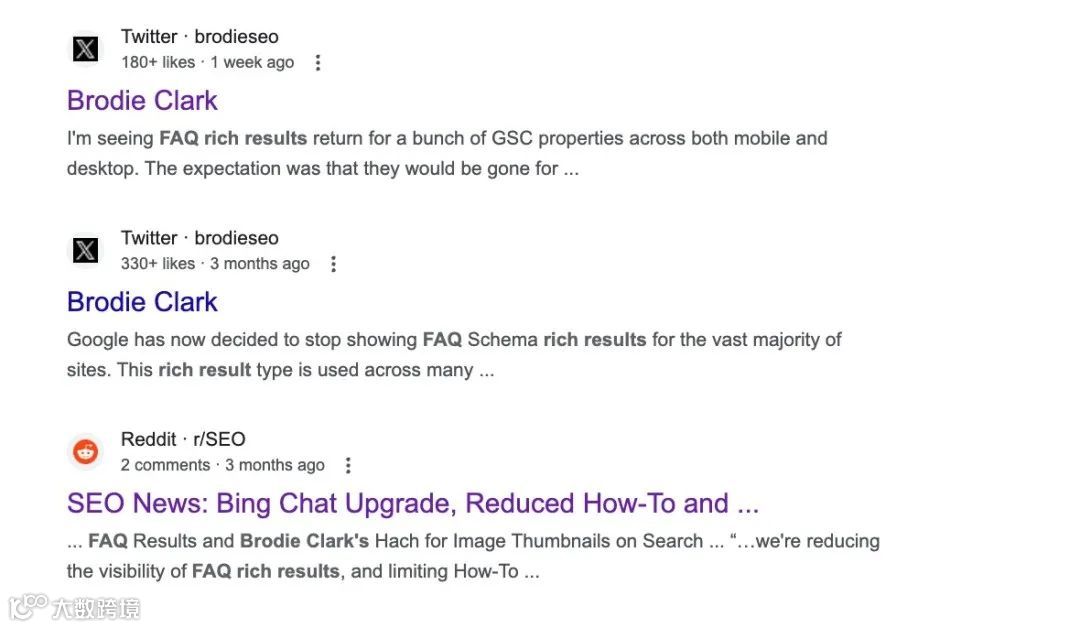Click the '2 comments · 3 months ago' text
Viewport: 1080px width, 628px height.
click(222, 465)
